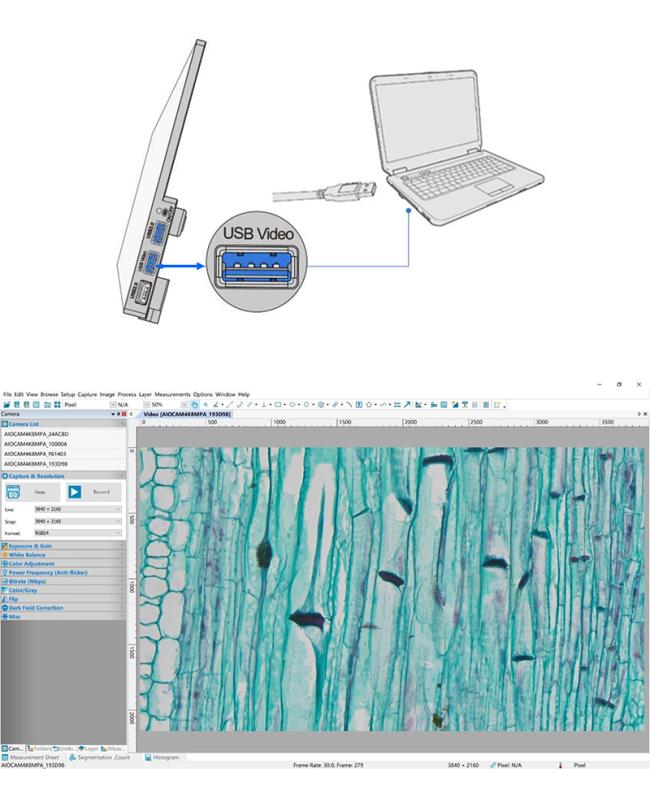Close the Camera side panel
The width and height of the screenshot is (650, 786).
(x=123, y=414)
